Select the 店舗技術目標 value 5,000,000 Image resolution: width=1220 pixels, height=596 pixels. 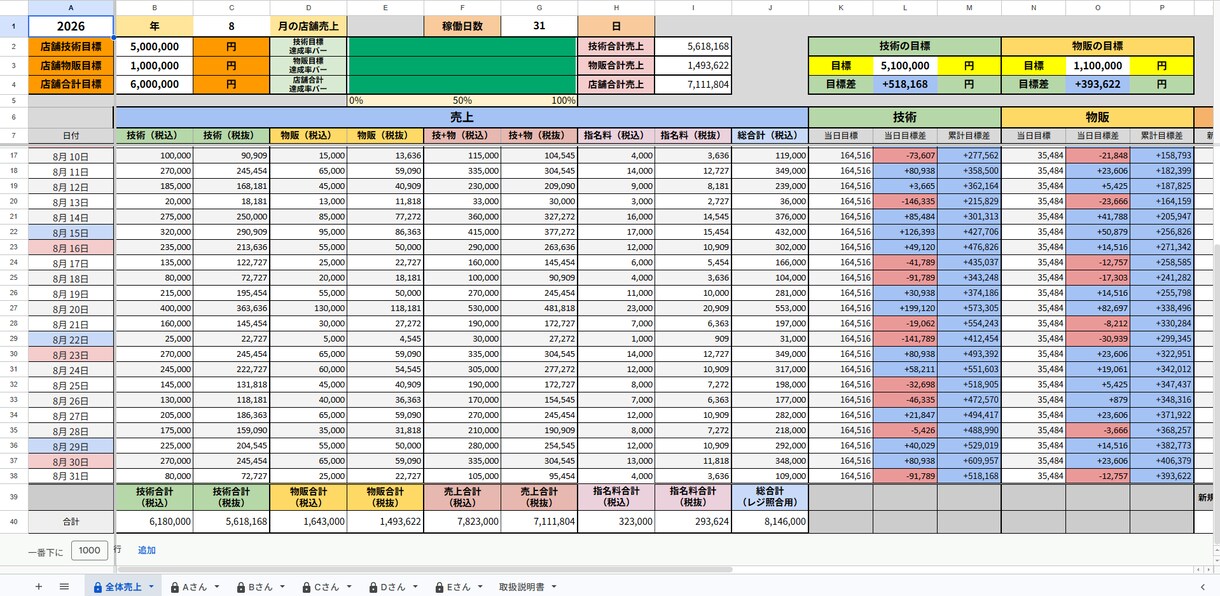click(154, 46)
